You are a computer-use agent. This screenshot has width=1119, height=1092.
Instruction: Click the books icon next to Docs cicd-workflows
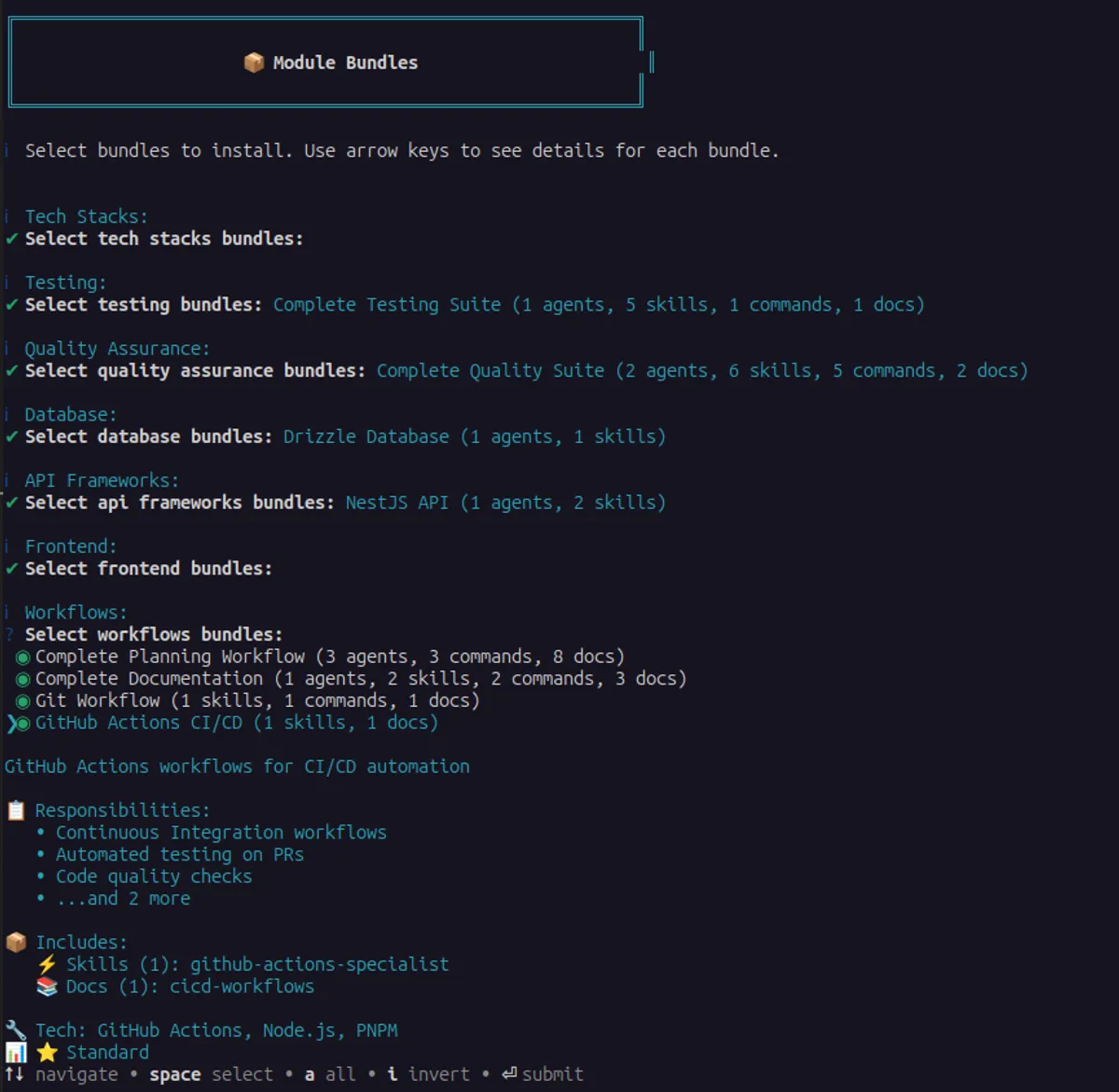[x=48, y=986]
